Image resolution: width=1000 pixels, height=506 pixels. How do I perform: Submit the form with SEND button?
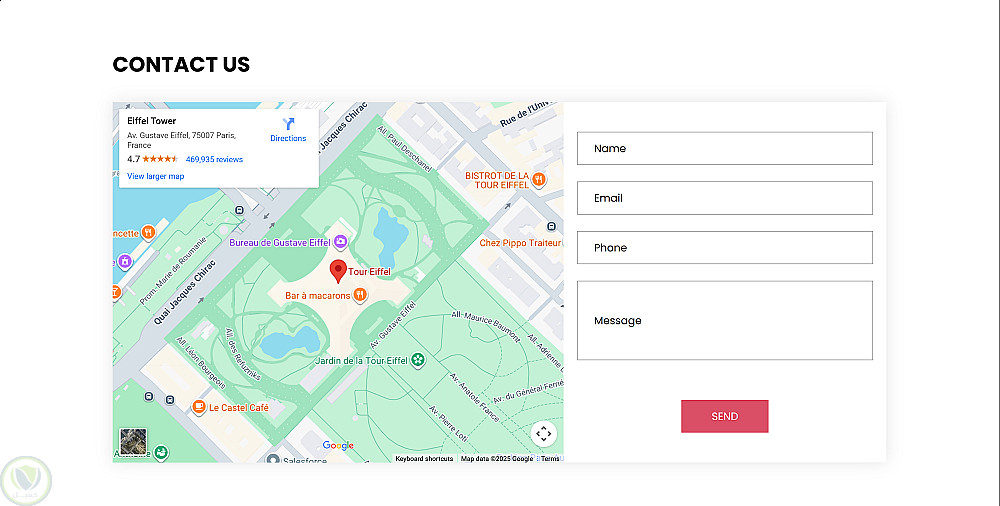click(x=724, y=416)
